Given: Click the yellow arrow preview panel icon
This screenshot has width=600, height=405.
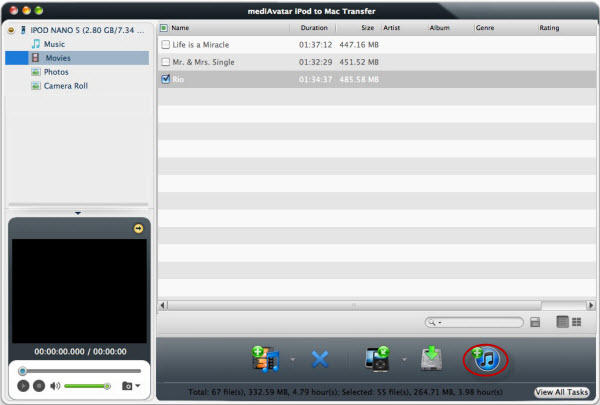Looking at the screenshot, I should pos(138,229).
